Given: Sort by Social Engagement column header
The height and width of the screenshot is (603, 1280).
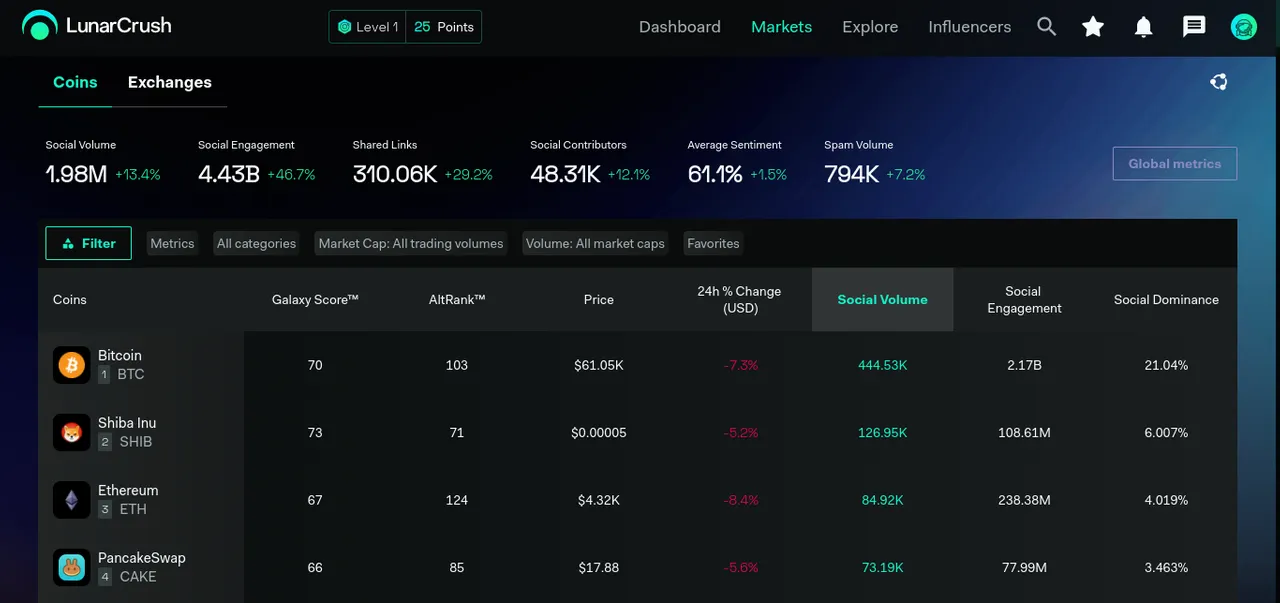Looking at the screenshot, I should [1024, 300].
